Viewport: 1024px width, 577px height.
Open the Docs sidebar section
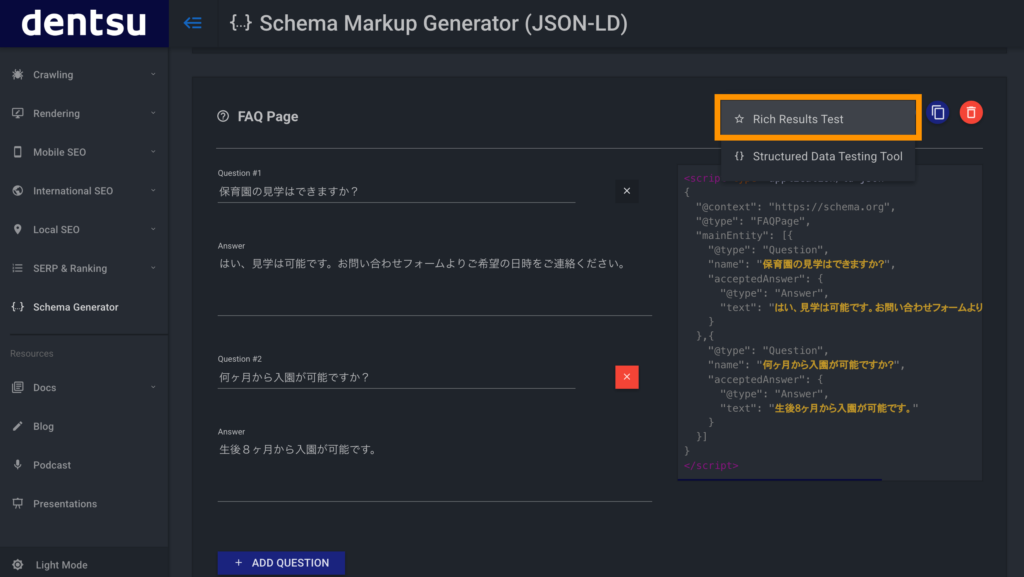pyautogui.click(x=84, y=387)
